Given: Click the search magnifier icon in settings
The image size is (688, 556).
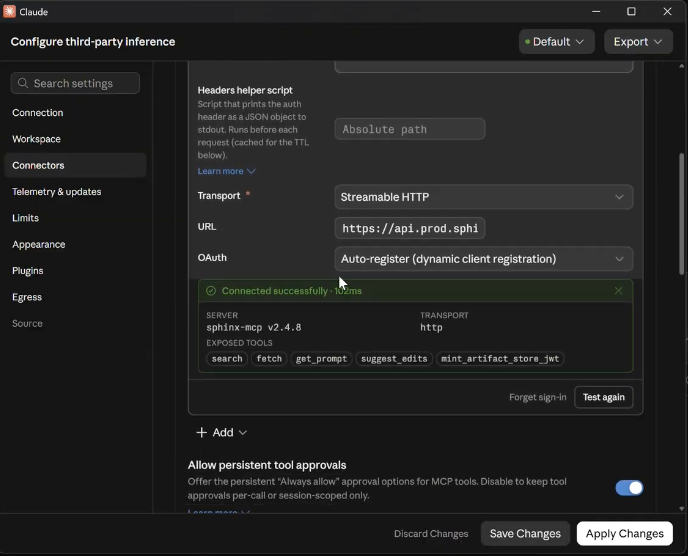Looking at the screenshot, I should pyautogui.click(x=23, y=83).
